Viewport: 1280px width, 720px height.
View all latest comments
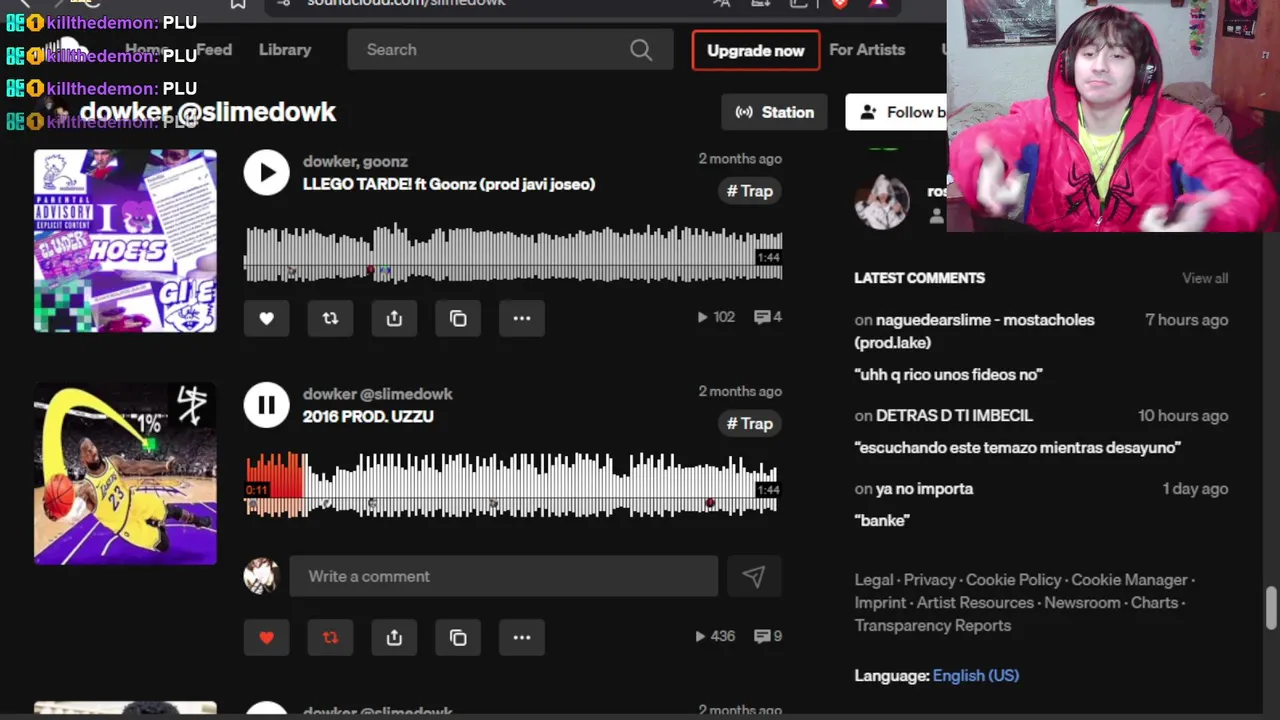point(1205,278)
